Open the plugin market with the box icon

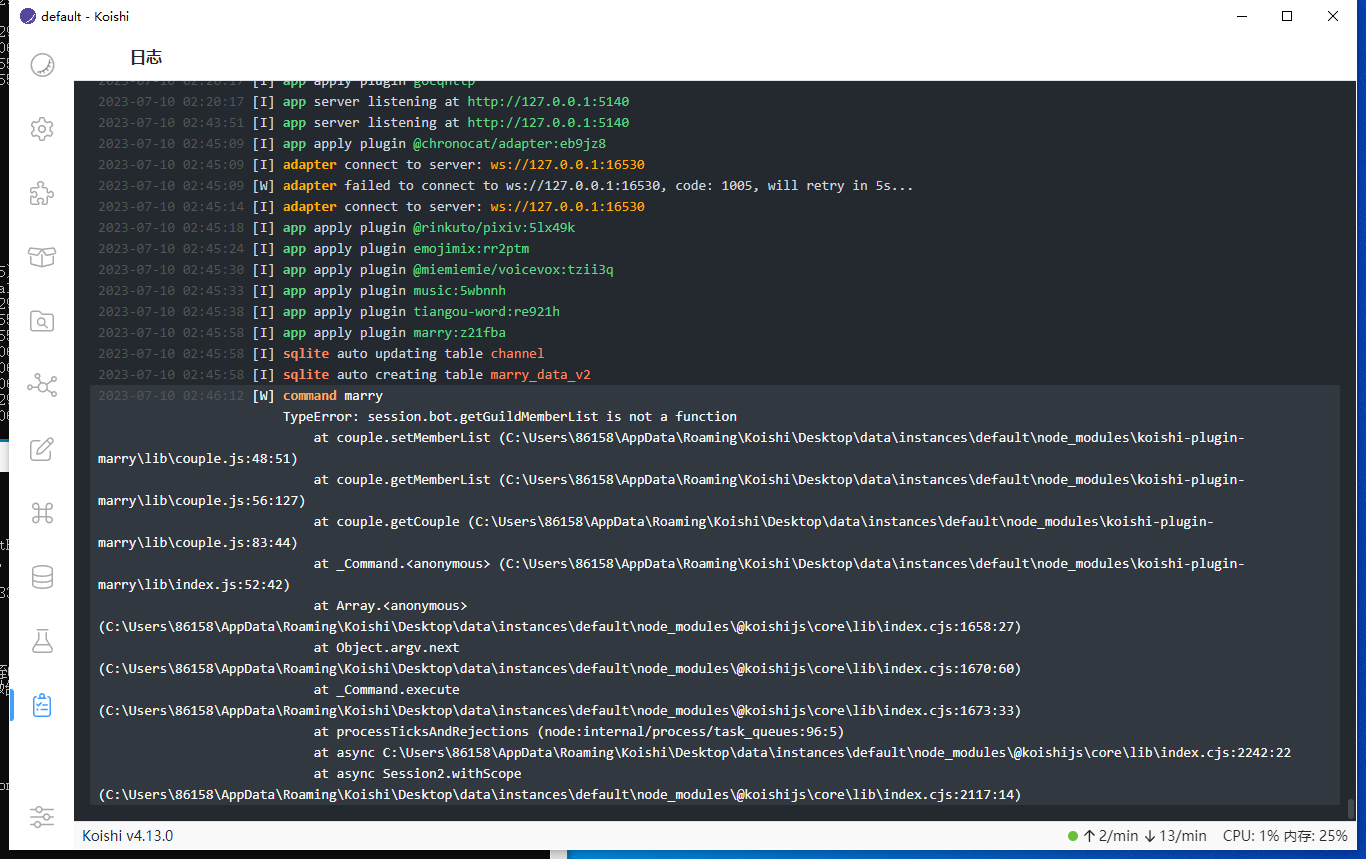coord(41,257)
